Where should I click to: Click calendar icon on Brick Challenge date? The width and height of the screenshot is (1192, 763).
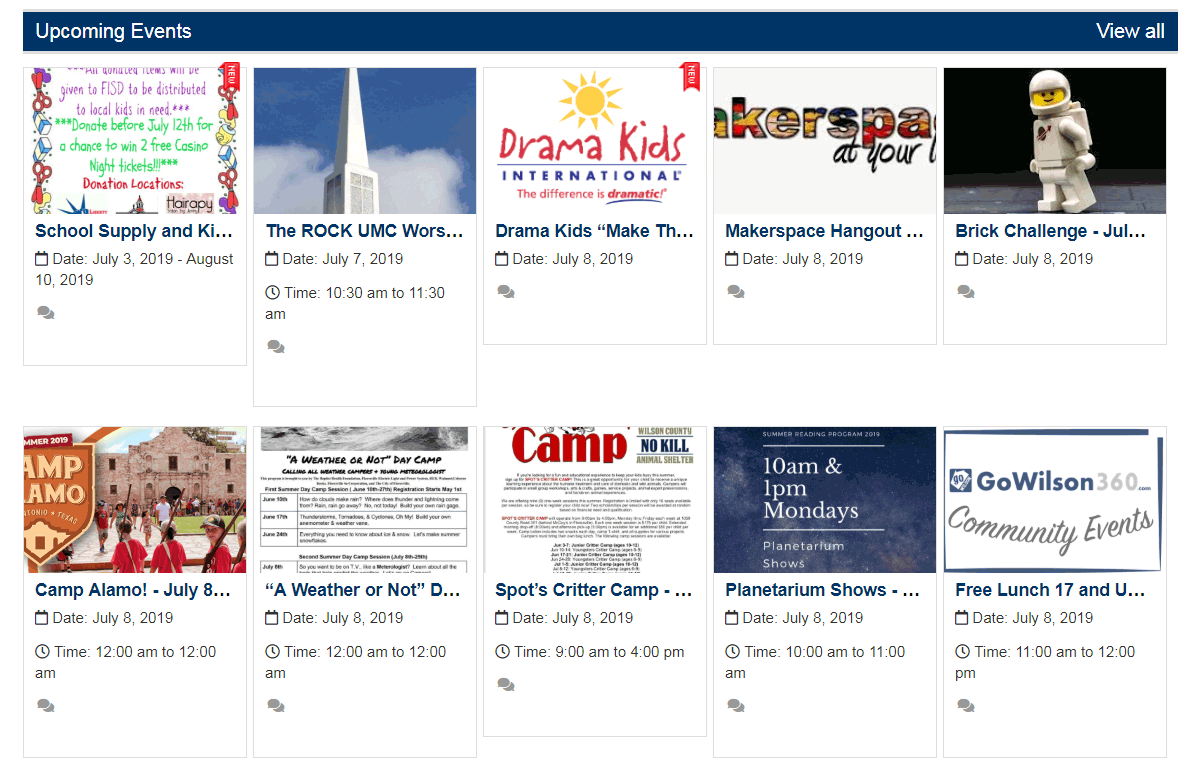click(x=962, y=259)
